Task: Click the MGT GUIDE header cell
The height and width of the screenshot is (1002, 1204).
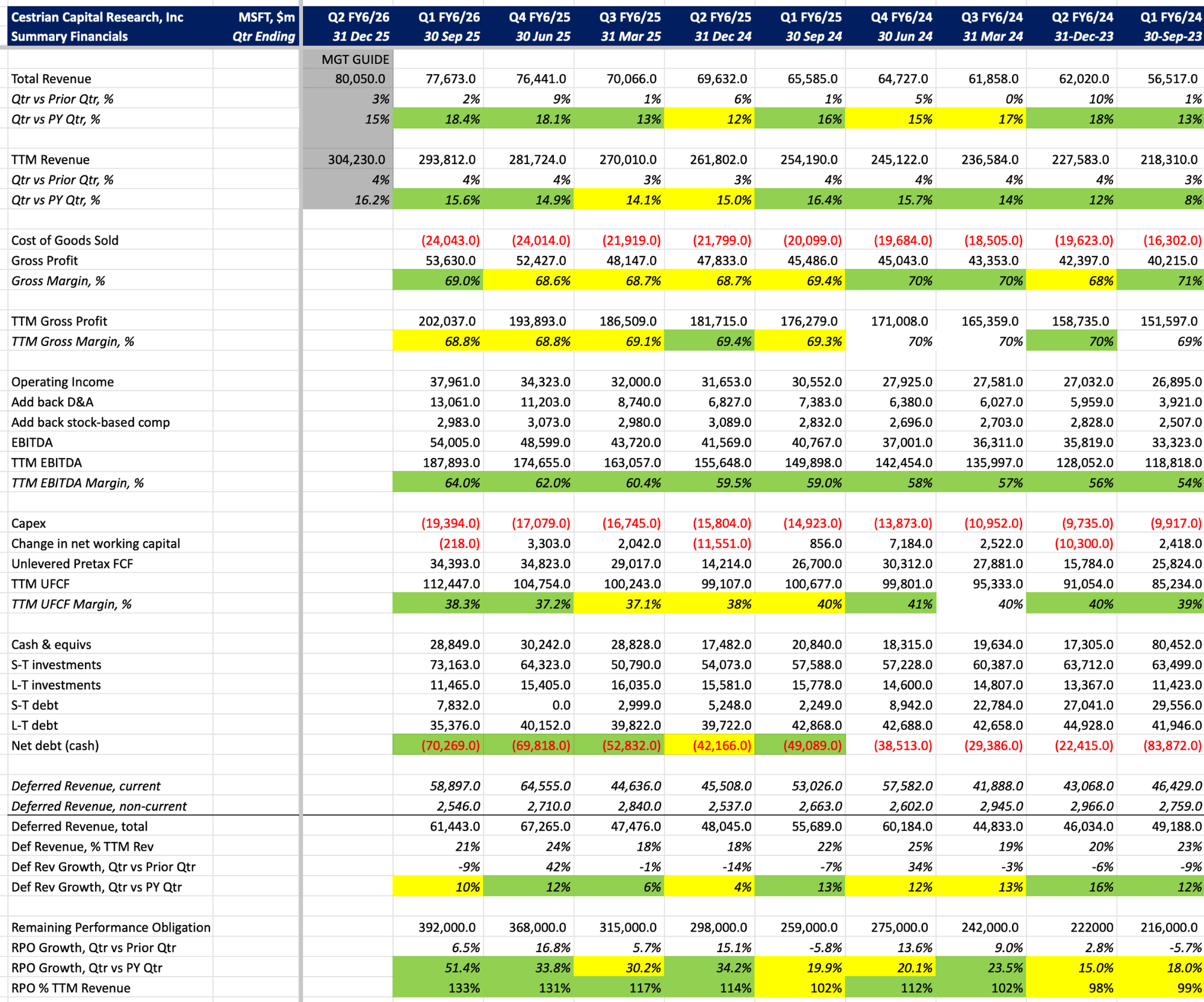Action: pos(355,59)
